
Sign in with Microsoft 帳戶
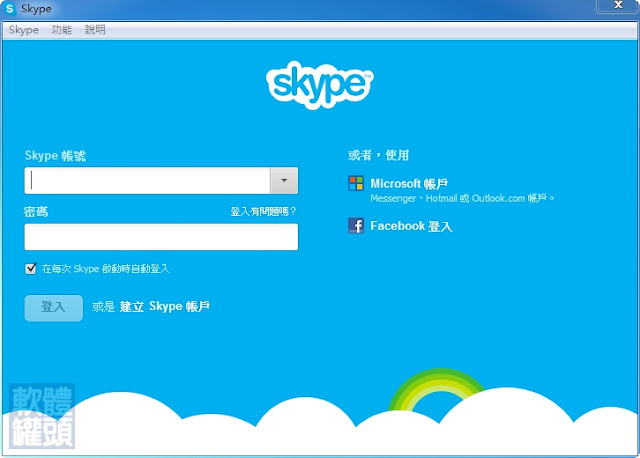click(409, 184)
